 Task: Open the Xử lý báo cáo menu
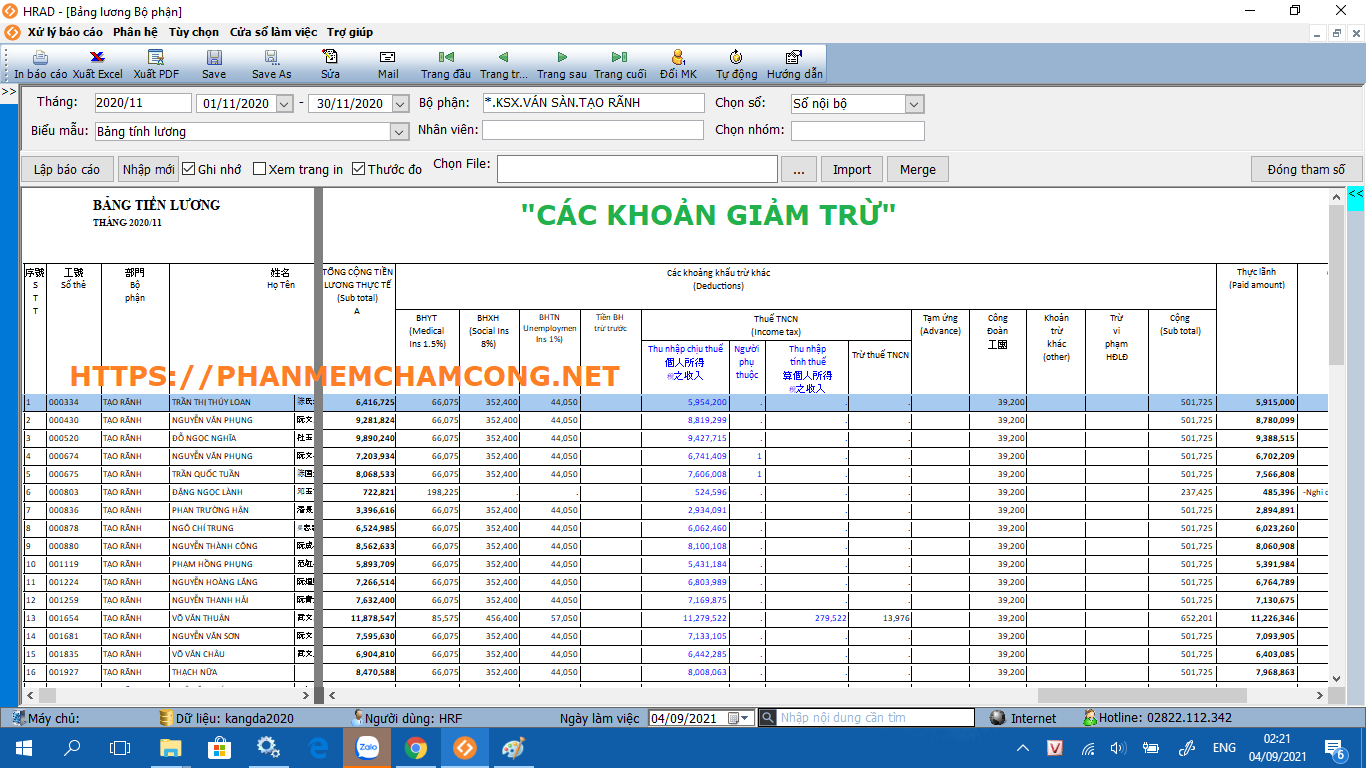pyautogui.click(x=65, y=32)
